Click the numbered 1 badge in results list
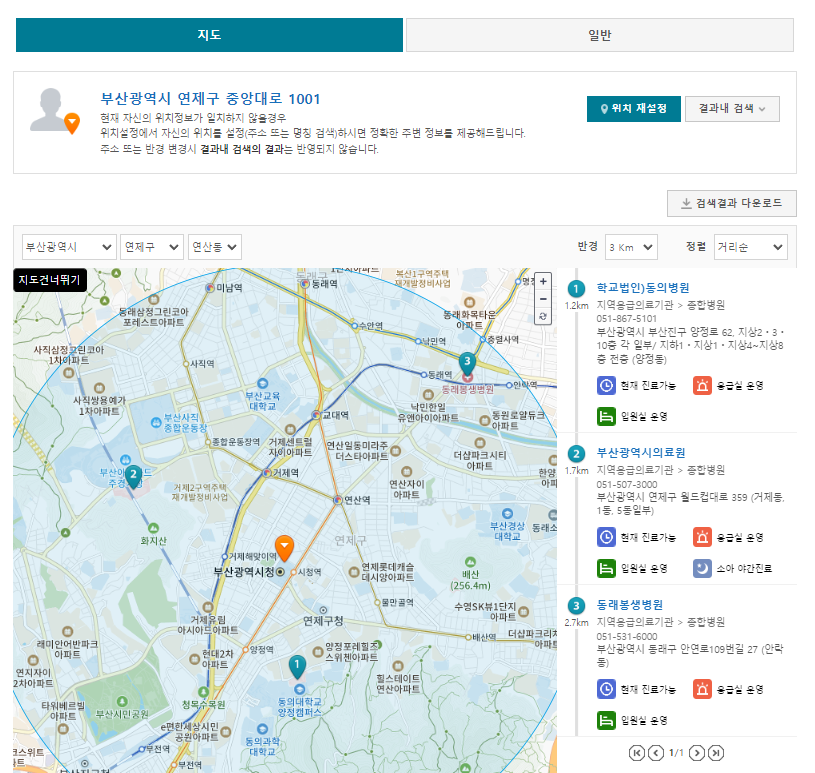 coord(576,289)
